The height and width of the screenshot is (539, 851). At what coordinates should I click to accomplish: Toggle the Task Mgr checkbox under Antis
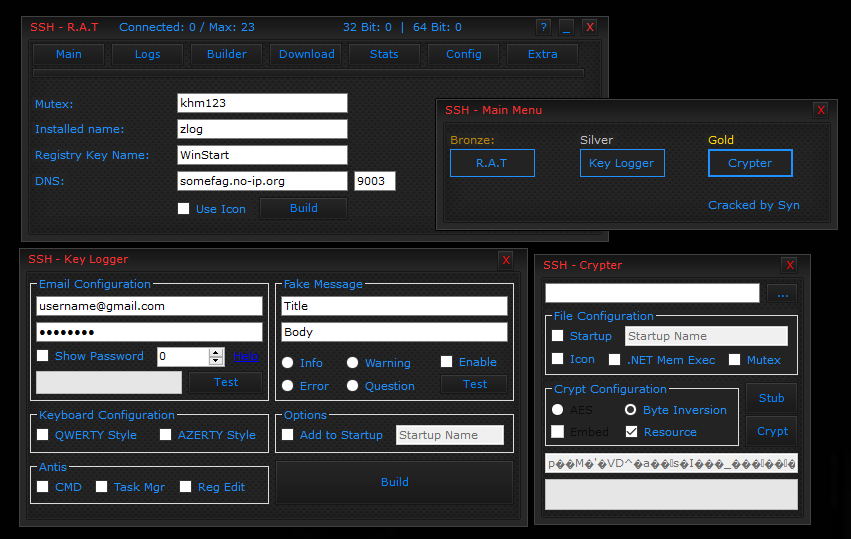[101, 487]
